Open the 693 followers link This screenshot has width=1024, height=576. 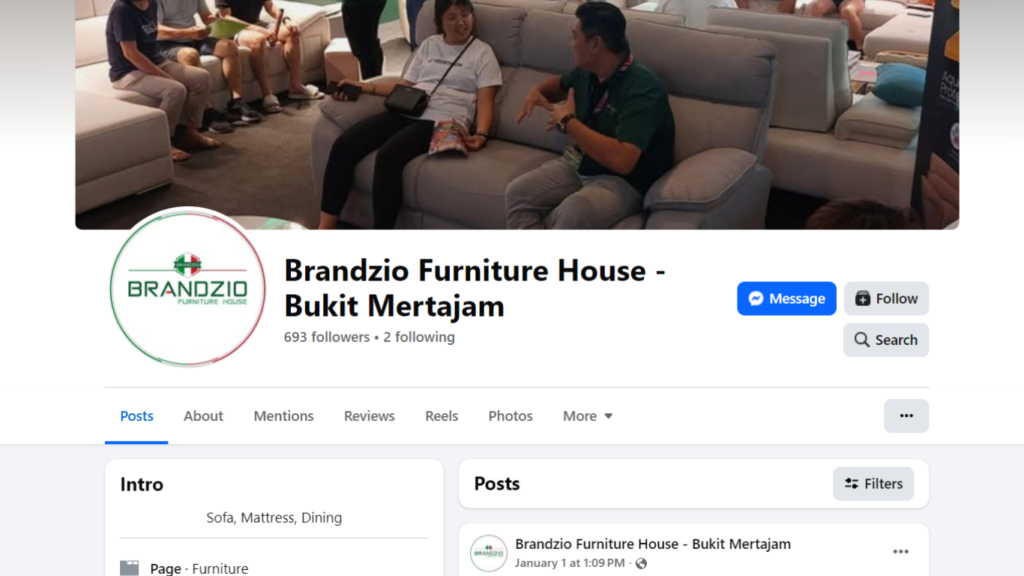point(327,337)
